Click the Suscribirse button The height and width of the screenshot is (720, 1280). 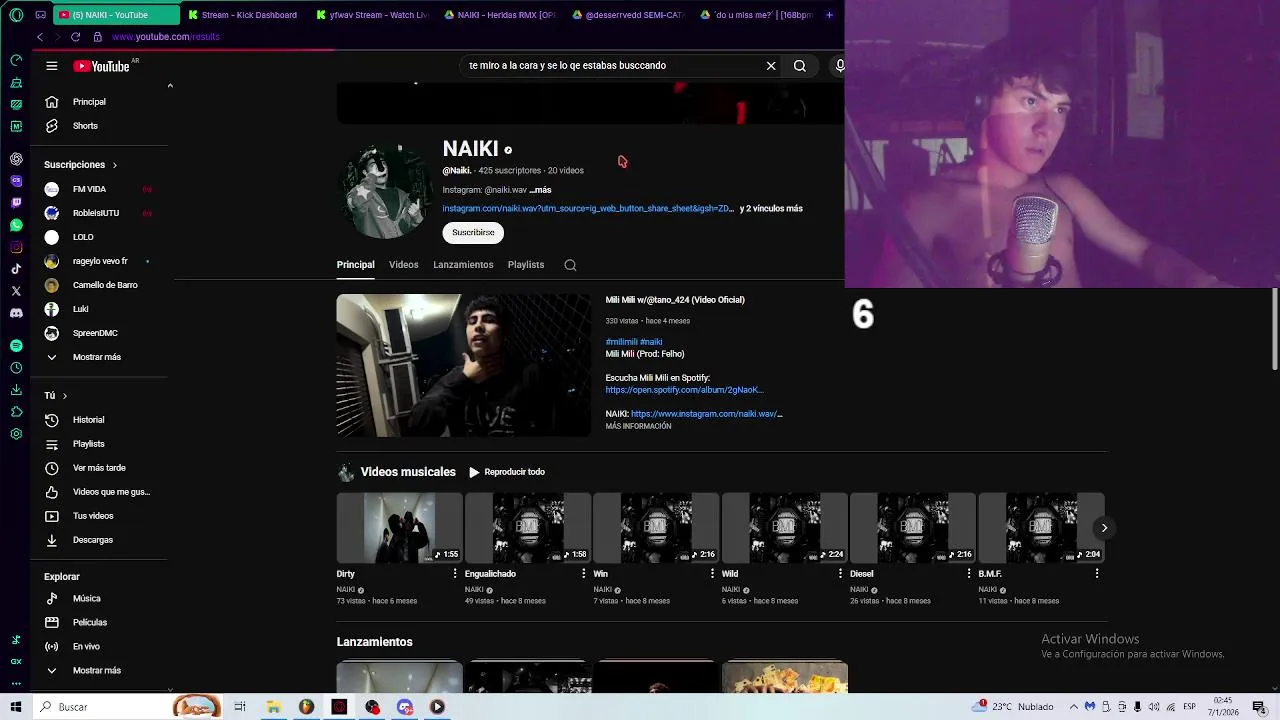pos(473,233)
